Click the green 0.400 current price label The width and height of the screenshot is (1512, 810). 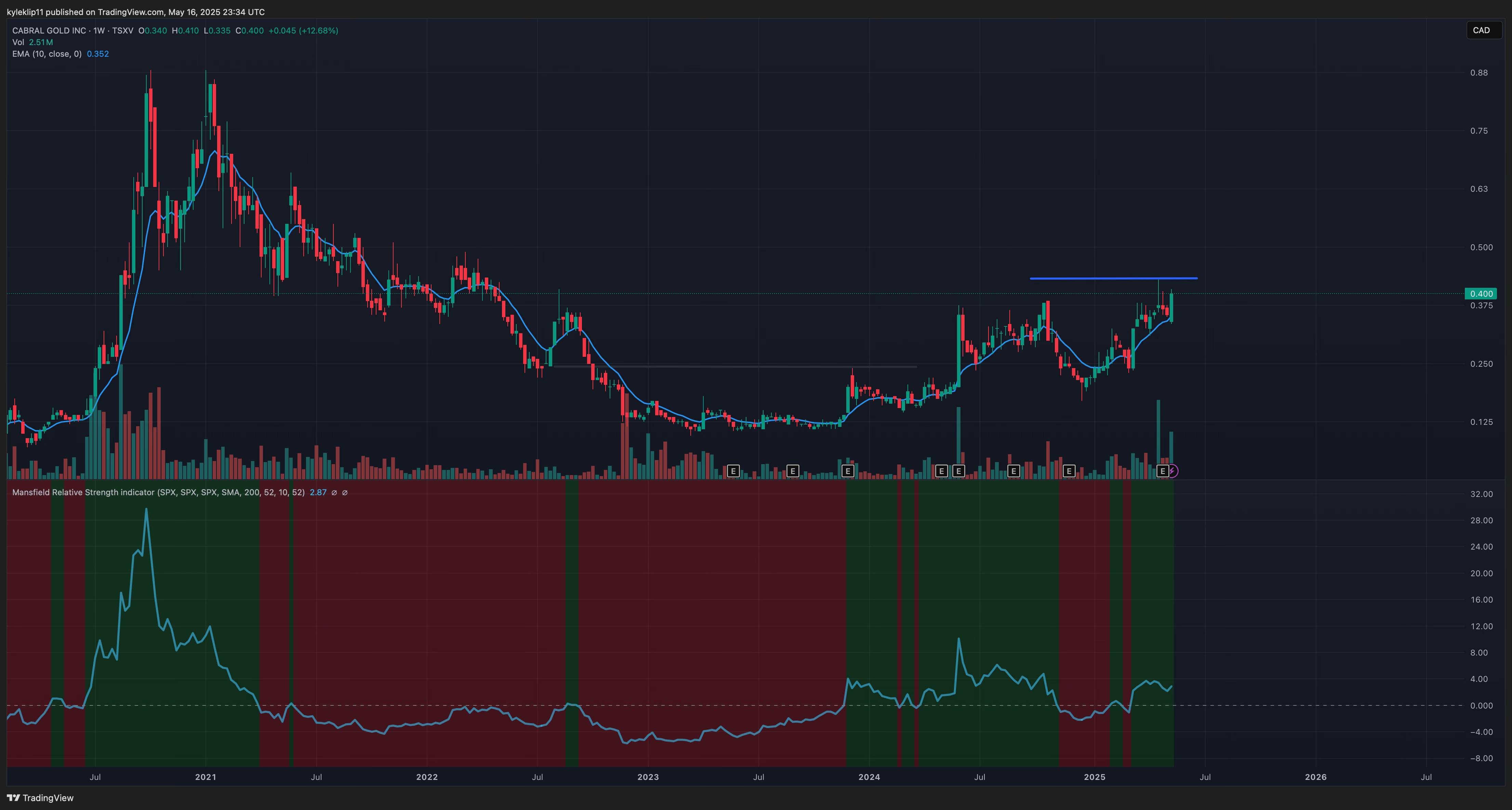[x=1481, y=294]
